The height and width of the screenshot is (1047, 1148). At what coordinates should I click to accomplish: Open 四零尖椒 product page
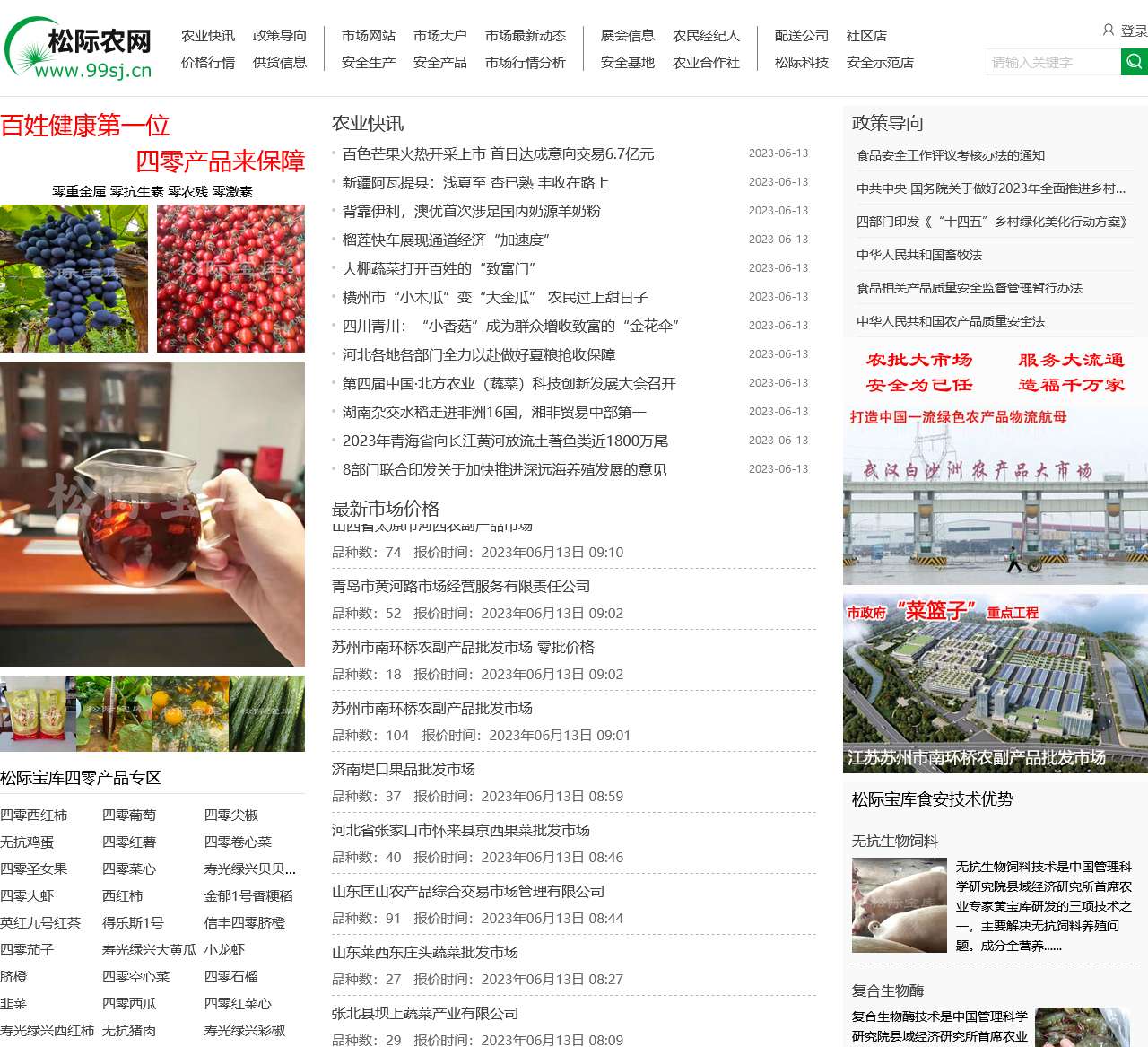pyautogui.click(x=231, y=816)
